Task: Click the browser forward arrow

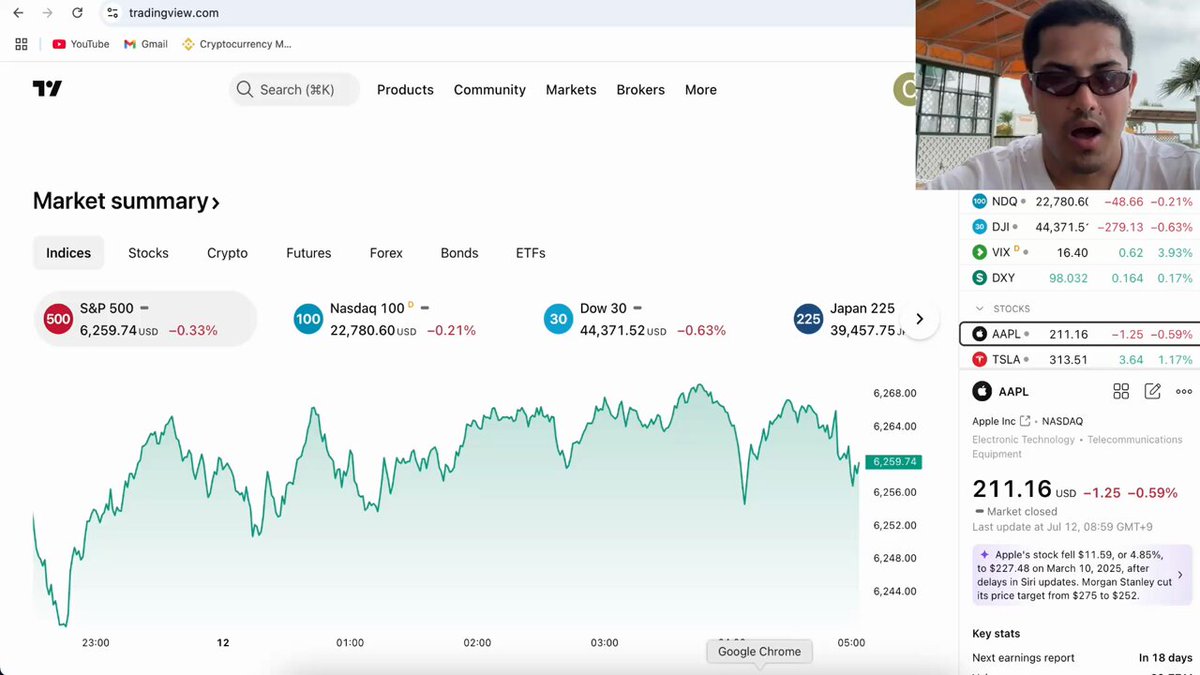Action: [x=47, y=13]
